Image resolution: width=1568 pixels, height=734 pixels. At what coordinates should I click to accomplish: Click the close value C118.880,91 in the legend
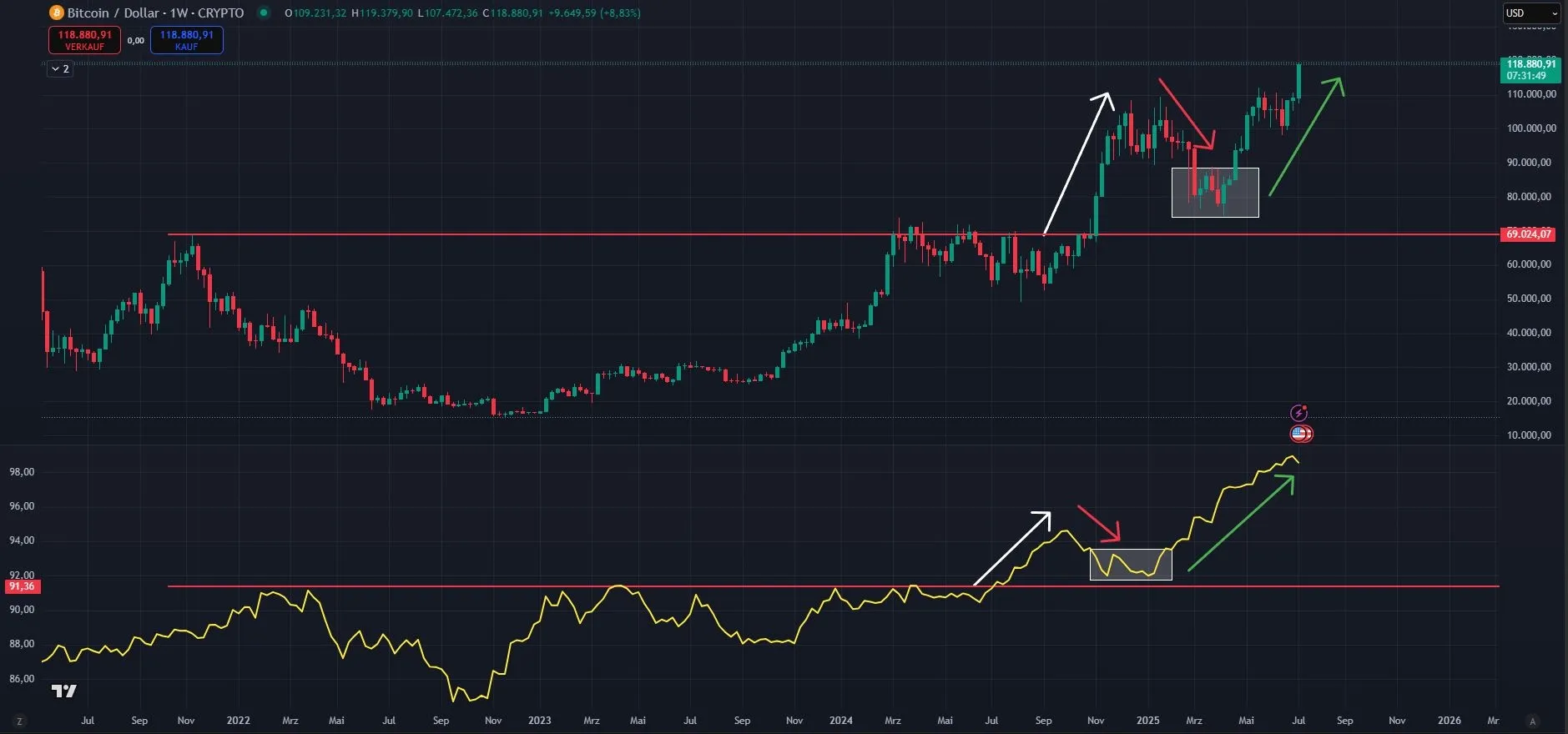[x=512, y=13]
